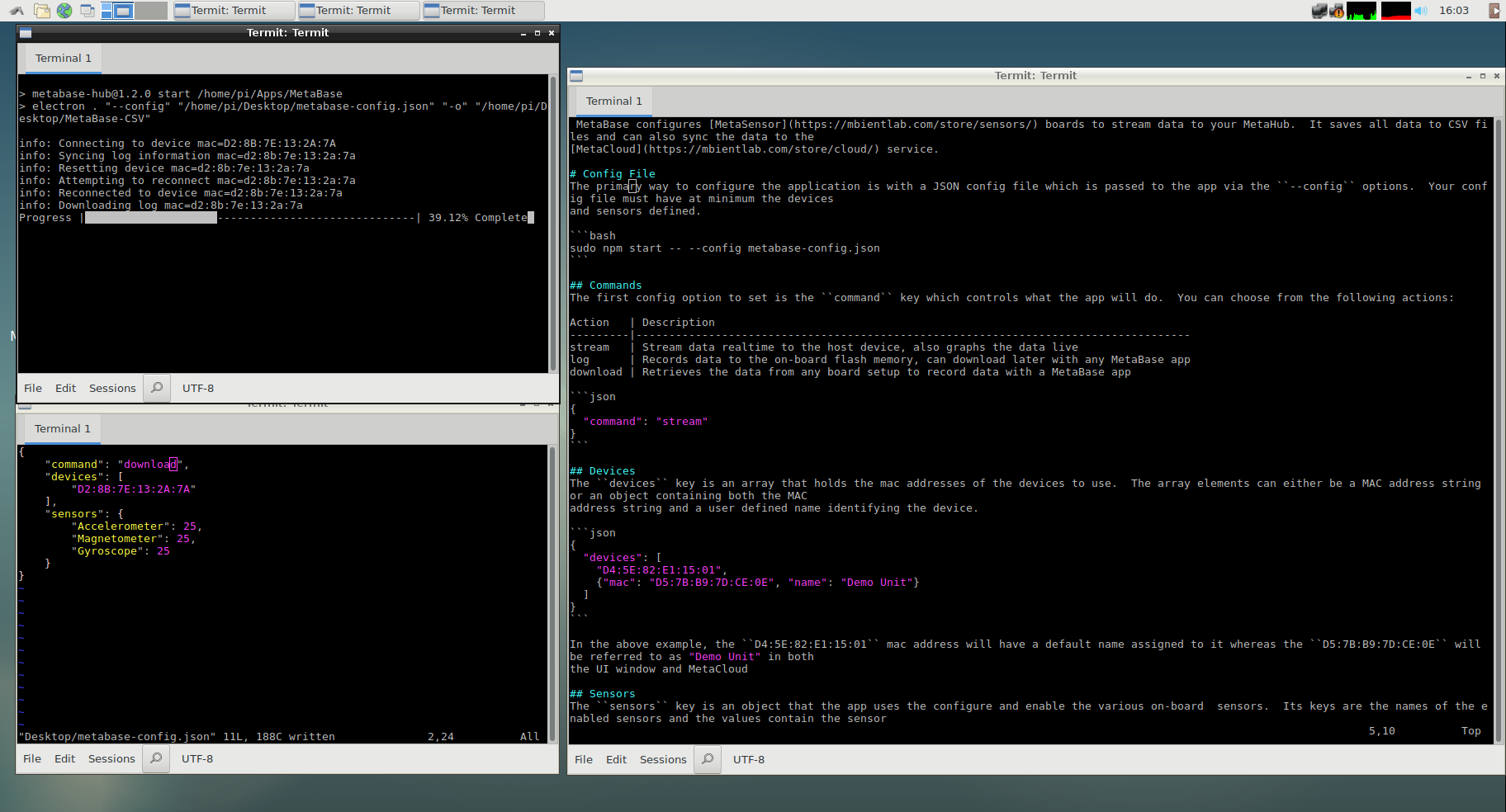The height and width of the screenshot is (812, 1506).
Task: Click UTF-8 encoding in download-progress terminal
Action: tap(198, 388)
